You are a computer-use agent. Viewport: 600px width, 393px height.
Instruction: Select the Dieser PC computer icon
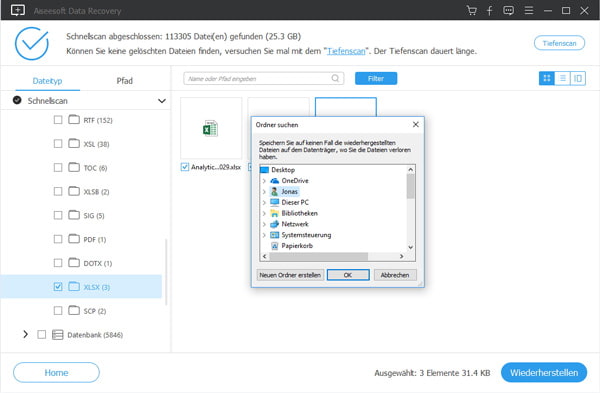tap(274, 202)
